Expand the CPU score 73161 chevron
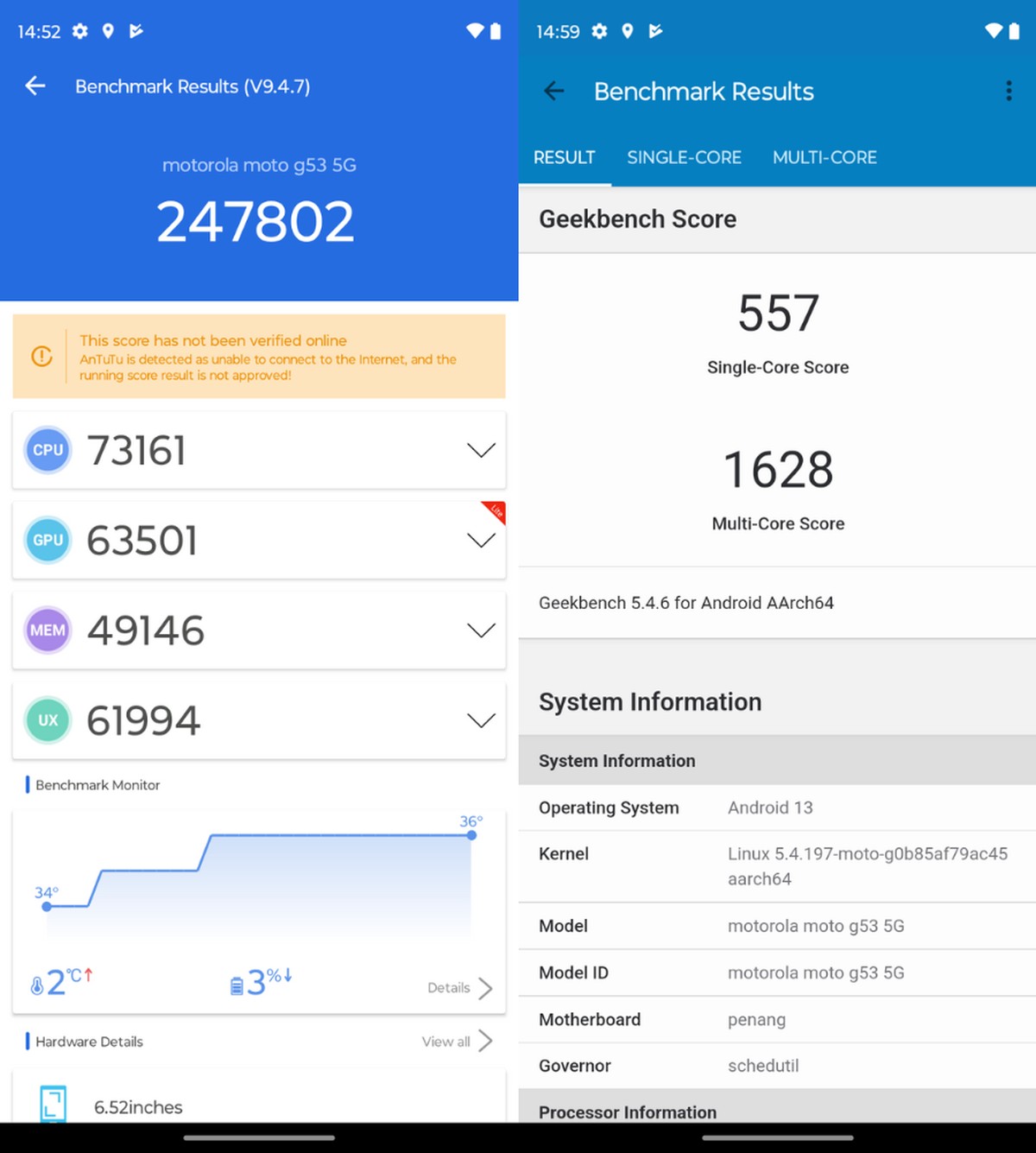The height and width of the screenshot is (1153, 1036). point(481,450)
